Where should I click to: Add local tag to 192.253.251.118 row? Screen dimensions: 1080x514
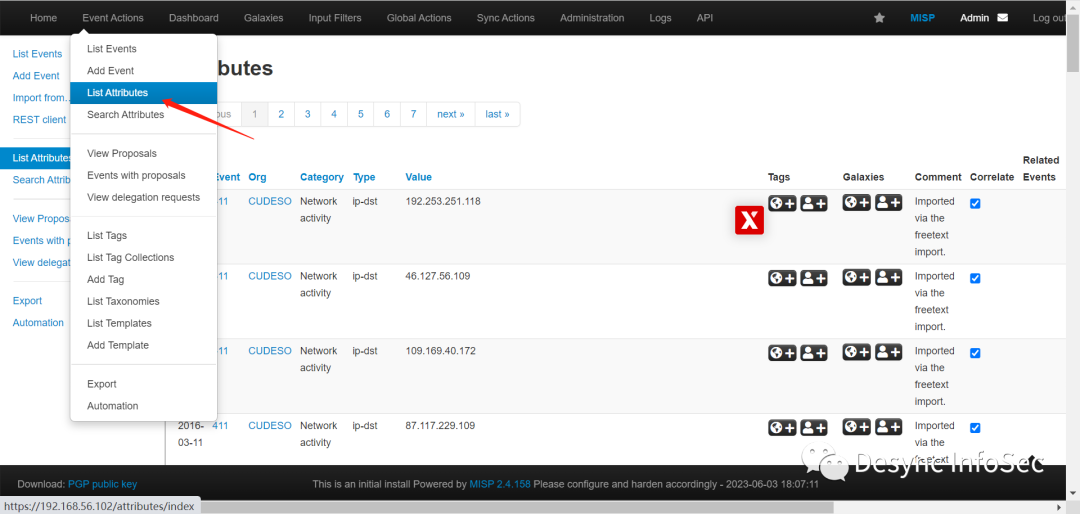(x=814, y=203)
